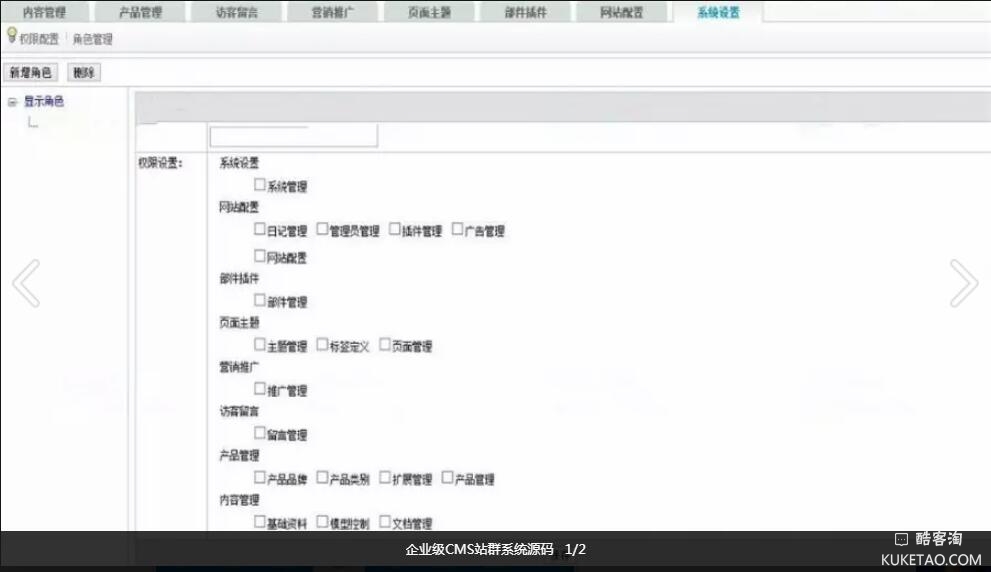This screenshot has width=991, height=572.
Task: Enable the 广告管理 checkbox
Action: tap(457, 229)
